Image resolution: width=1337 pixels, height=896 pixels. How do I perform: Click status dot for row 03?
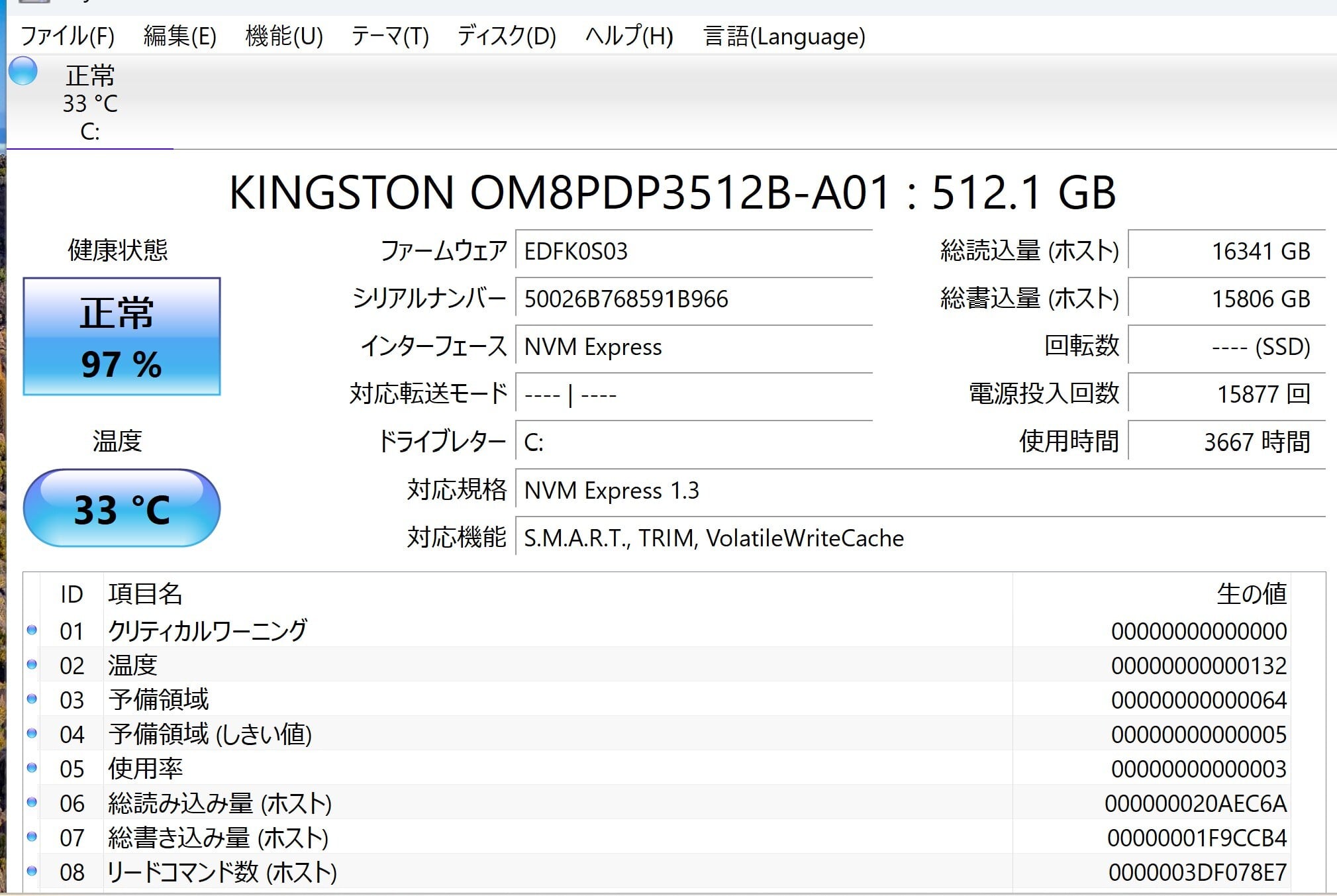tap(32, 699)
